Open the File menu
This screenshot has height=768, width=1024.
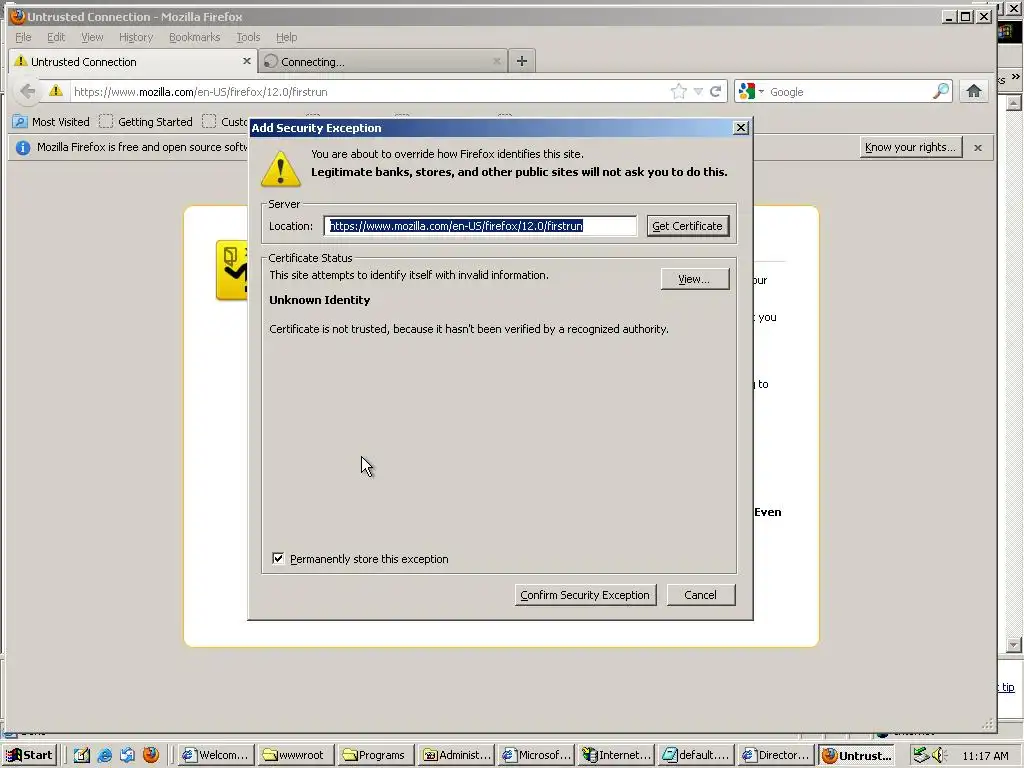coord(23,37)
